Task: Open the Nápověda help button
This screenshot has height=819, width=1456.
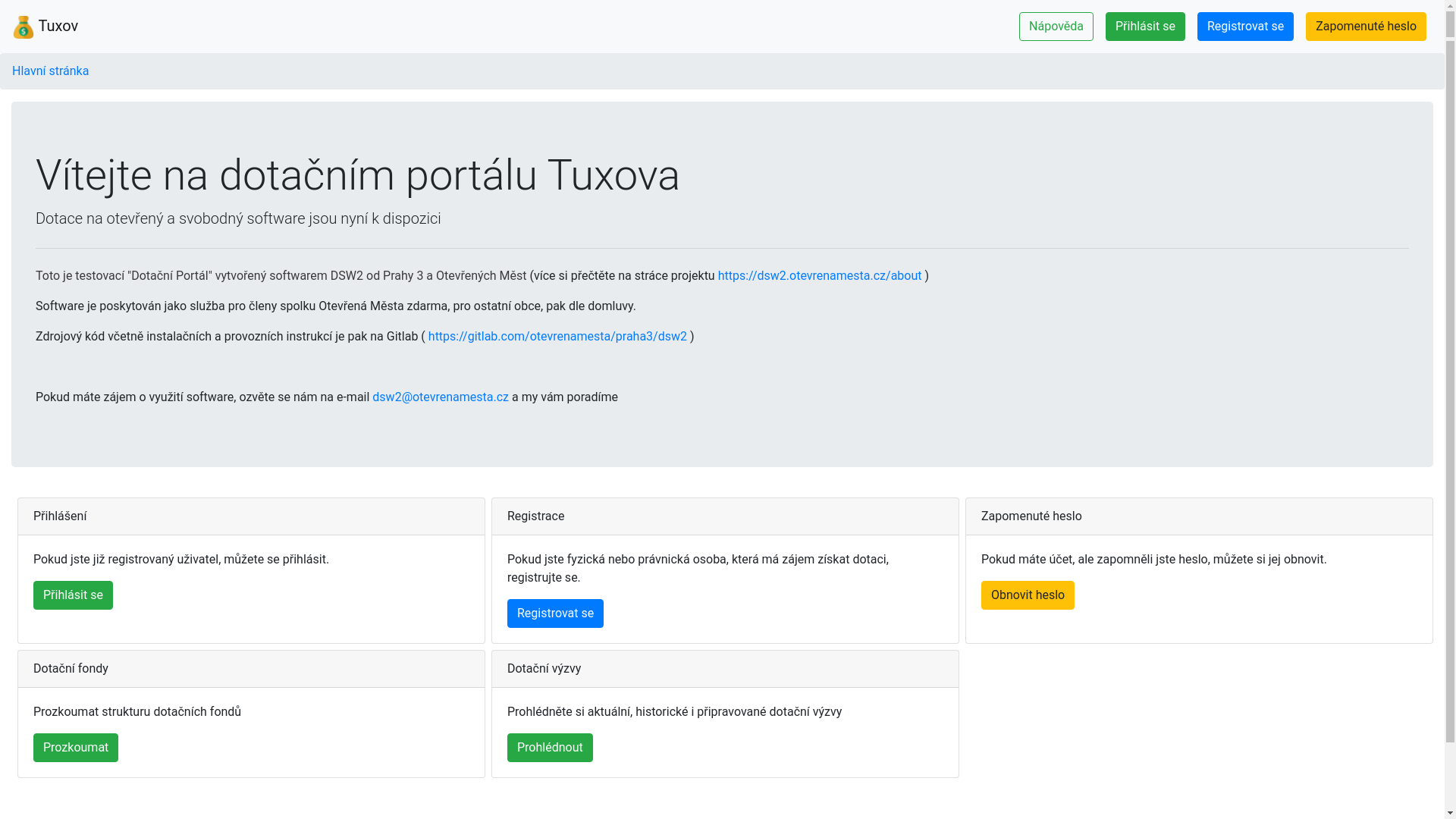Action: 1056,27
